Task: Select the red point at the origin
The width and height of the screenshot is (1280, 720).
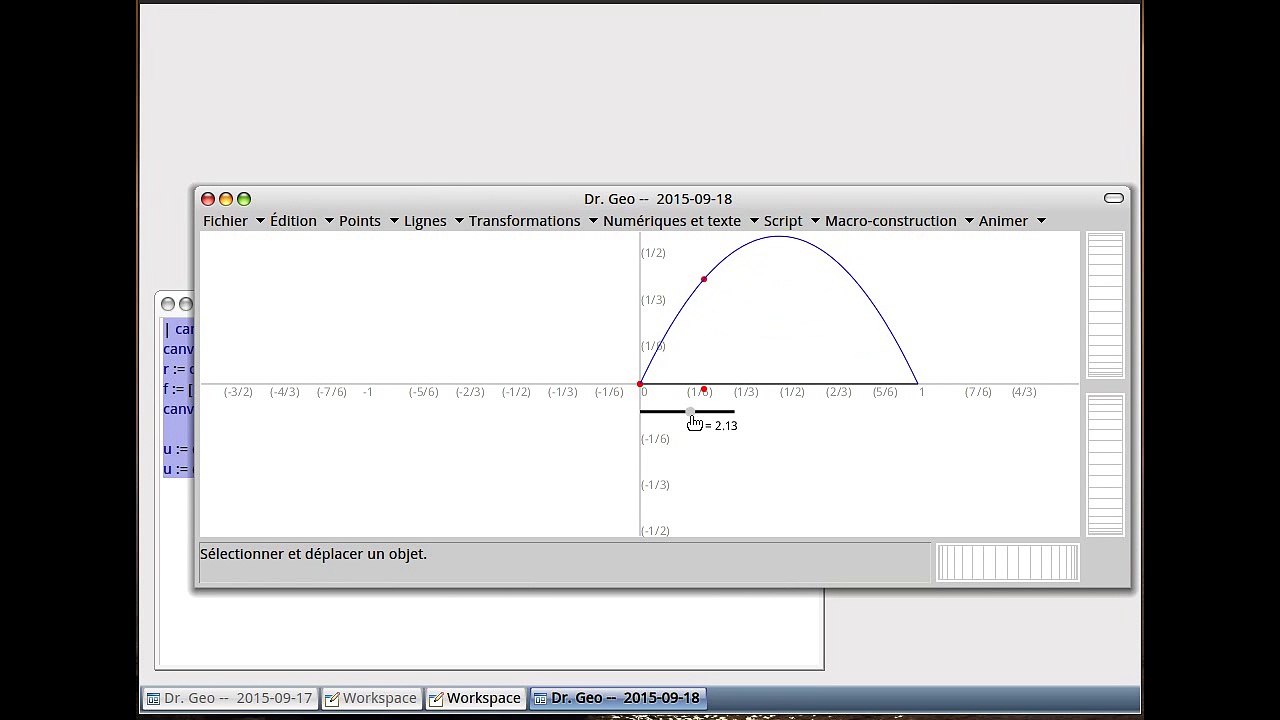Action: point(640,384)
